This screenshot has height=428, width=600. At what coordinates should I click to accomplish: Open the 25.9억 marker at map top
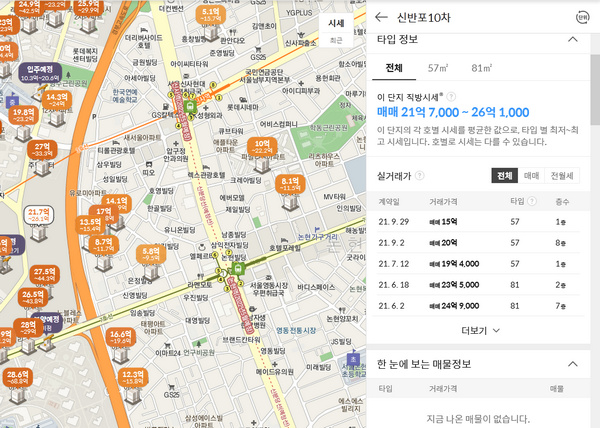(x=88, y=7)
